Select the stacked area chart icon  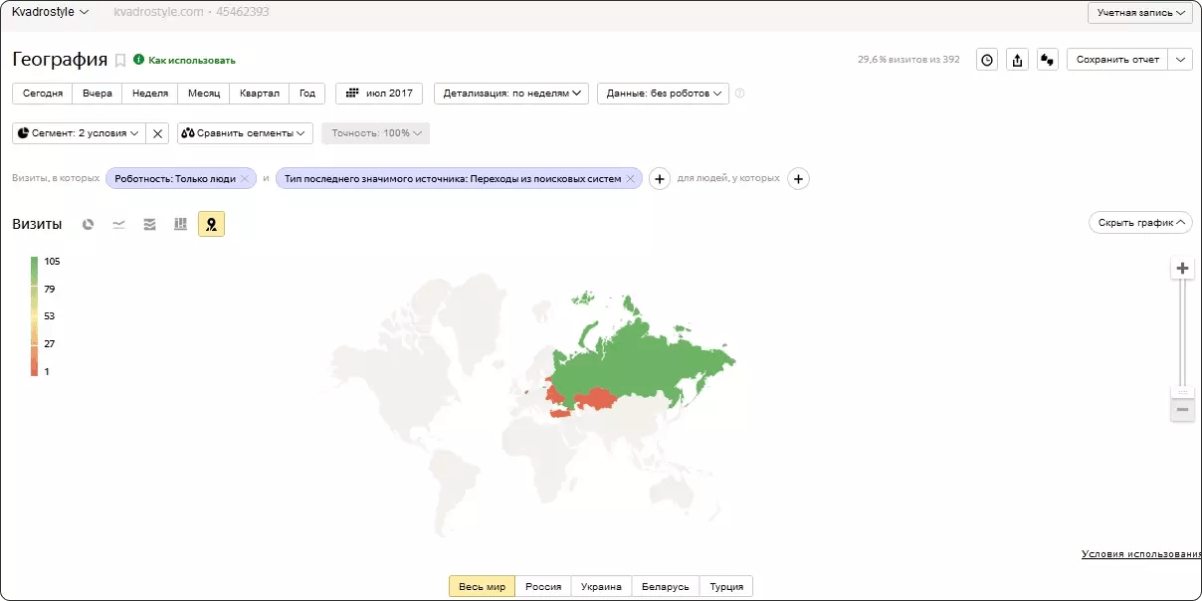click(150, 224)
